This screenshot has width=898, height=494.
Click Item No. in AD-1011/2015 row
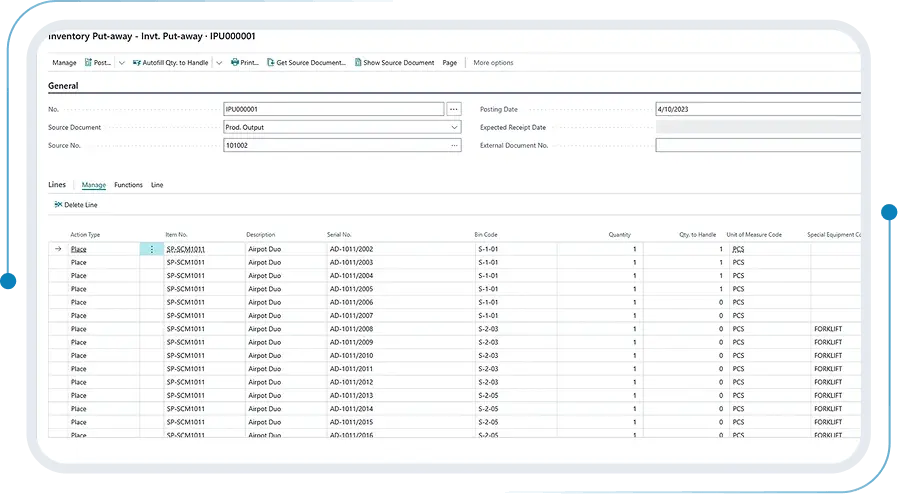tap(186, 422)
